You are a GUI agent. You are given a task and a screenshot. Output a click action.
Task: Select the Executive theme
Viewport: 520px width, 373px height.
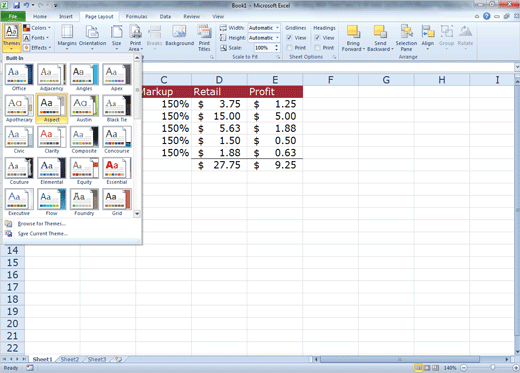(19, 202)
